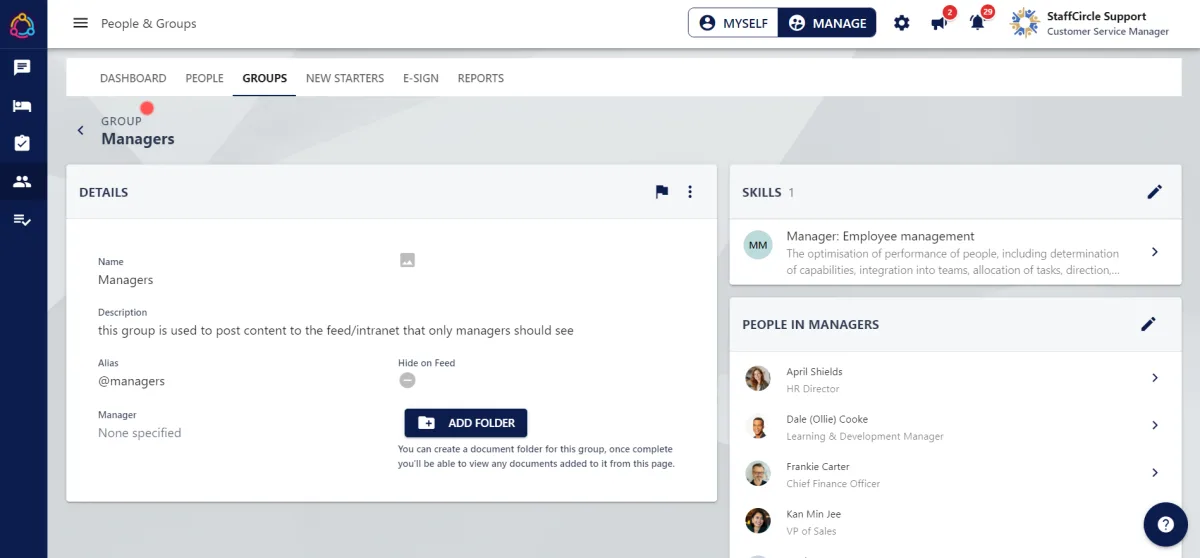Click the People & Groups page title
This screenshot has height=558, width=1200.
[149, 23]
